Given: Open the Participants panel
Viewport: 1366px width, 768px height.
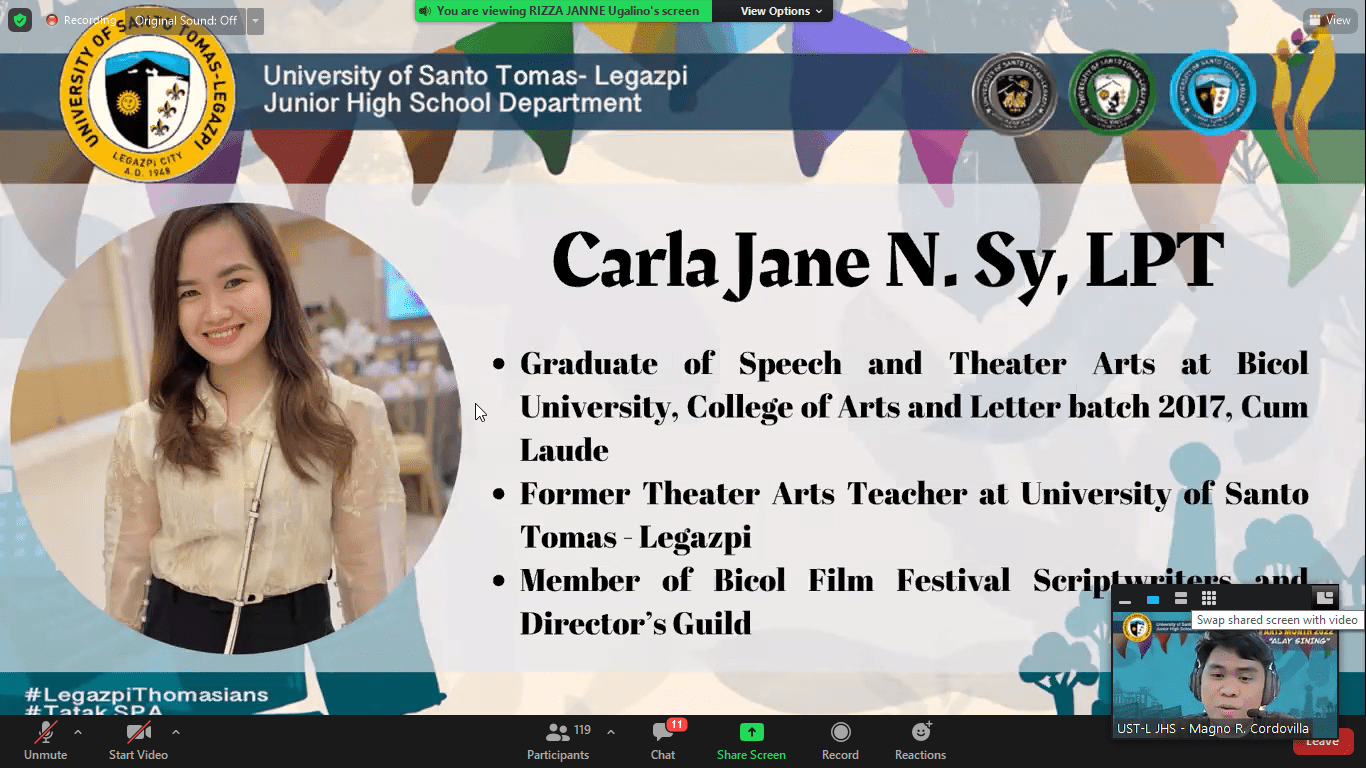Looking at the screenshot, I should (x=558, y=741).
